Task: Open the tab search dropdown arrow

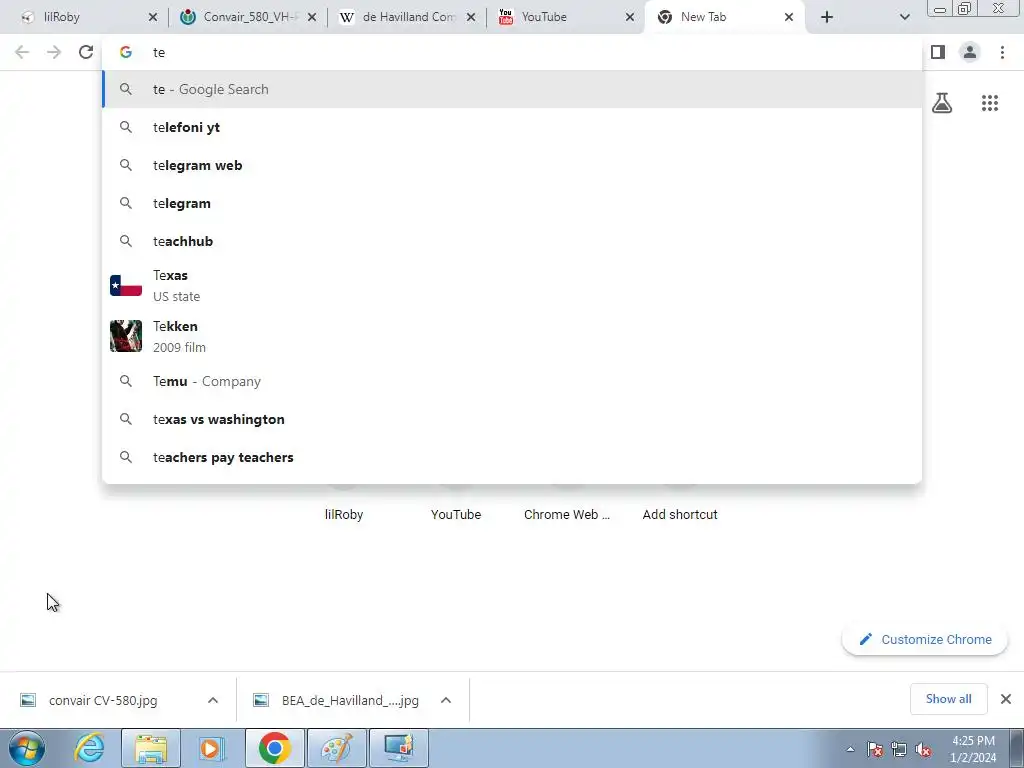Action: tap(904, 17)
